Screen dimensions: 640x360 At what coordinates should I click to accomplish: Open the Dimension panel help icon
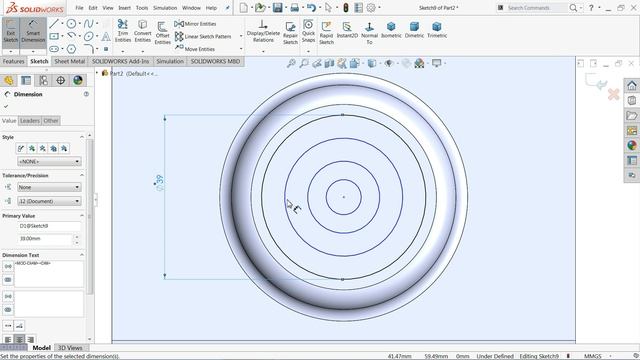coord(86,94)
